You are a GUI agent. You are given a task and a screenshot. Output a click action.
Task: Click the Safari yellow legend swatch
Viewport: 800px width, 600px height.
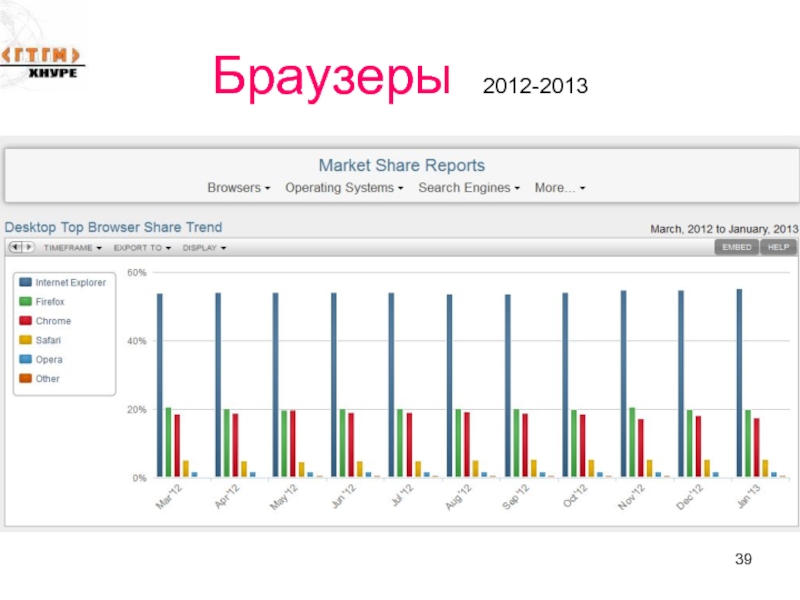[24, 340]
